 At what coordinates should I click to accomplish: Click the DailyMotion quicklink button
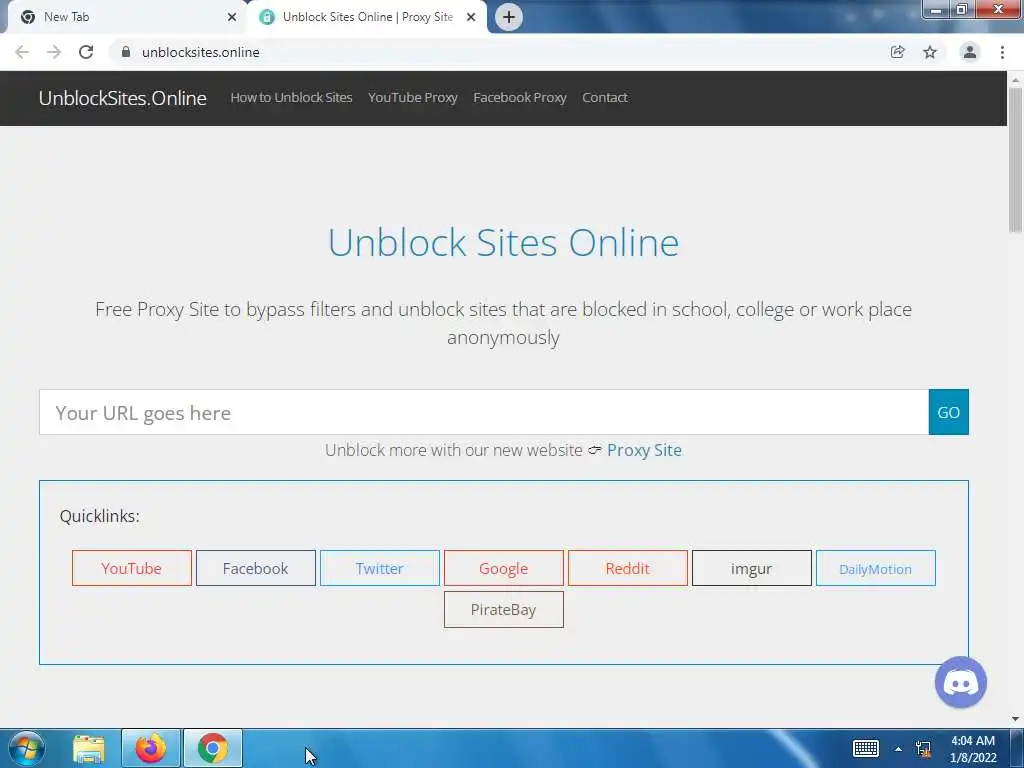pyautogui.click(x=876, y=568)
